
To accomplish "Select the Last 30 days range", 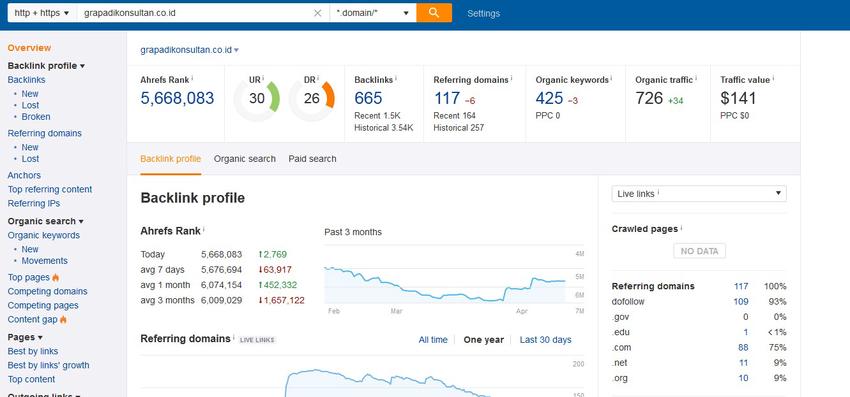I will tap(545, 340).
